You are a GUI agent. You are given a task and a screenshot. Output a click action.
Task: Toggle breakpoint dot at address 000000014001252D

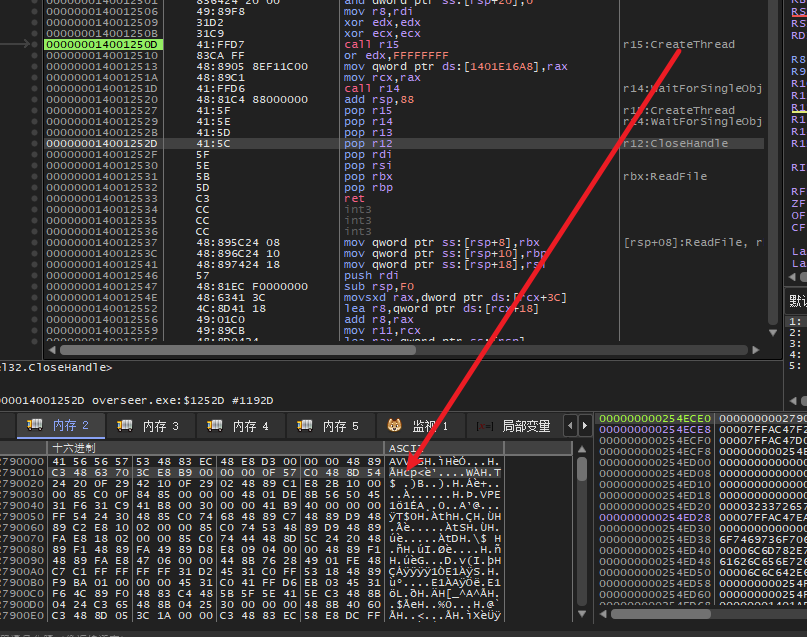[34, 144]
